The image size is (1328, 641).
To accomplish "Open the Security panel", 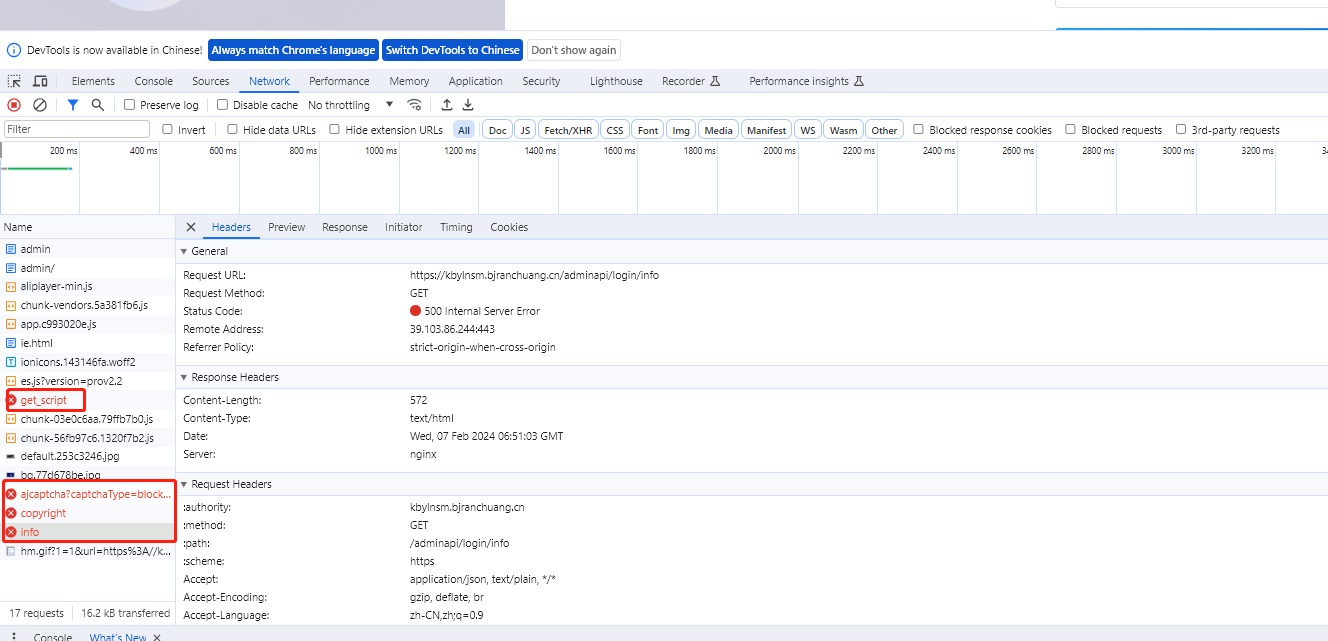I will [541, 81].
